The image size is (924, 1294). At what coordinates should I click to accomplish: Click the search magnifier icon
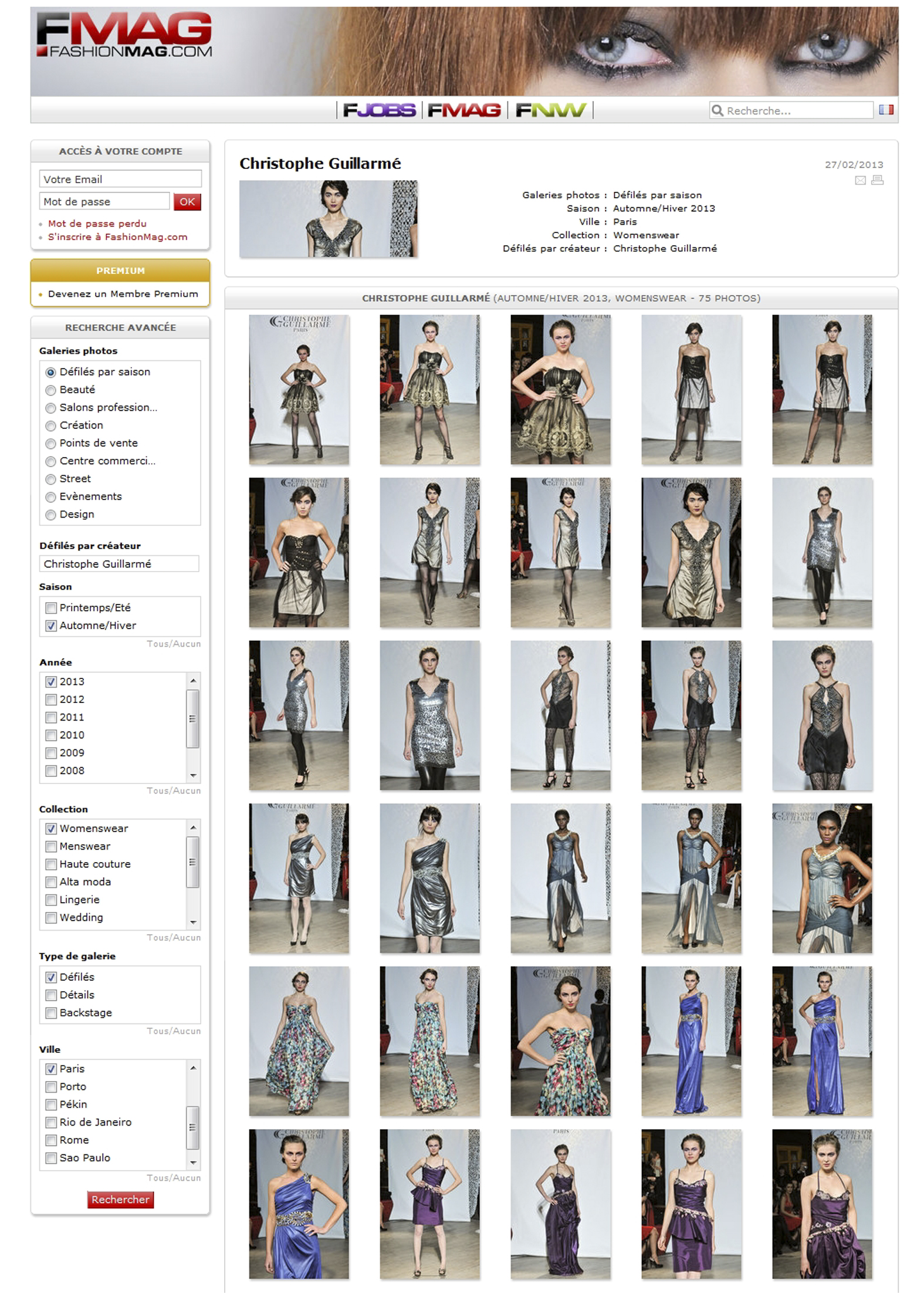pyautogui.click(x=717, y=110)
